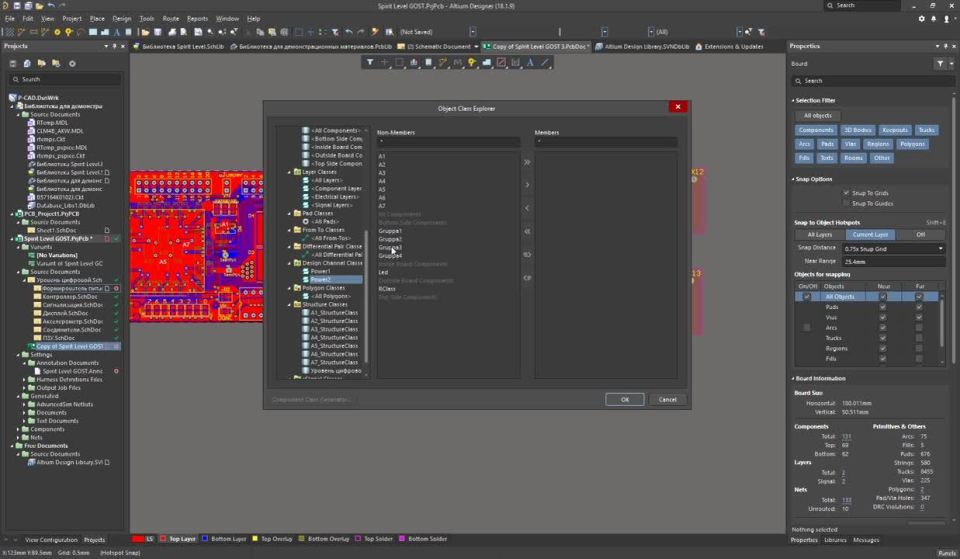
Task: Click the notifications bell icon at top right
Action: [934, 19]
